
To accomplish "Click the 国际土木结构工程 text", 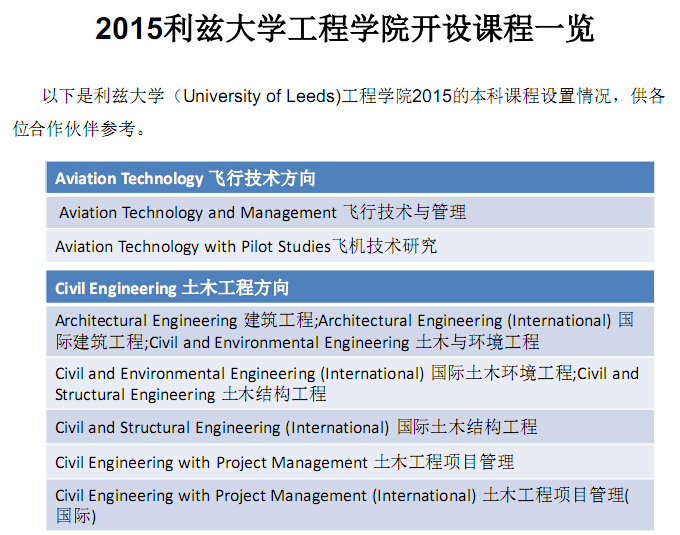I will click(467, 428).
